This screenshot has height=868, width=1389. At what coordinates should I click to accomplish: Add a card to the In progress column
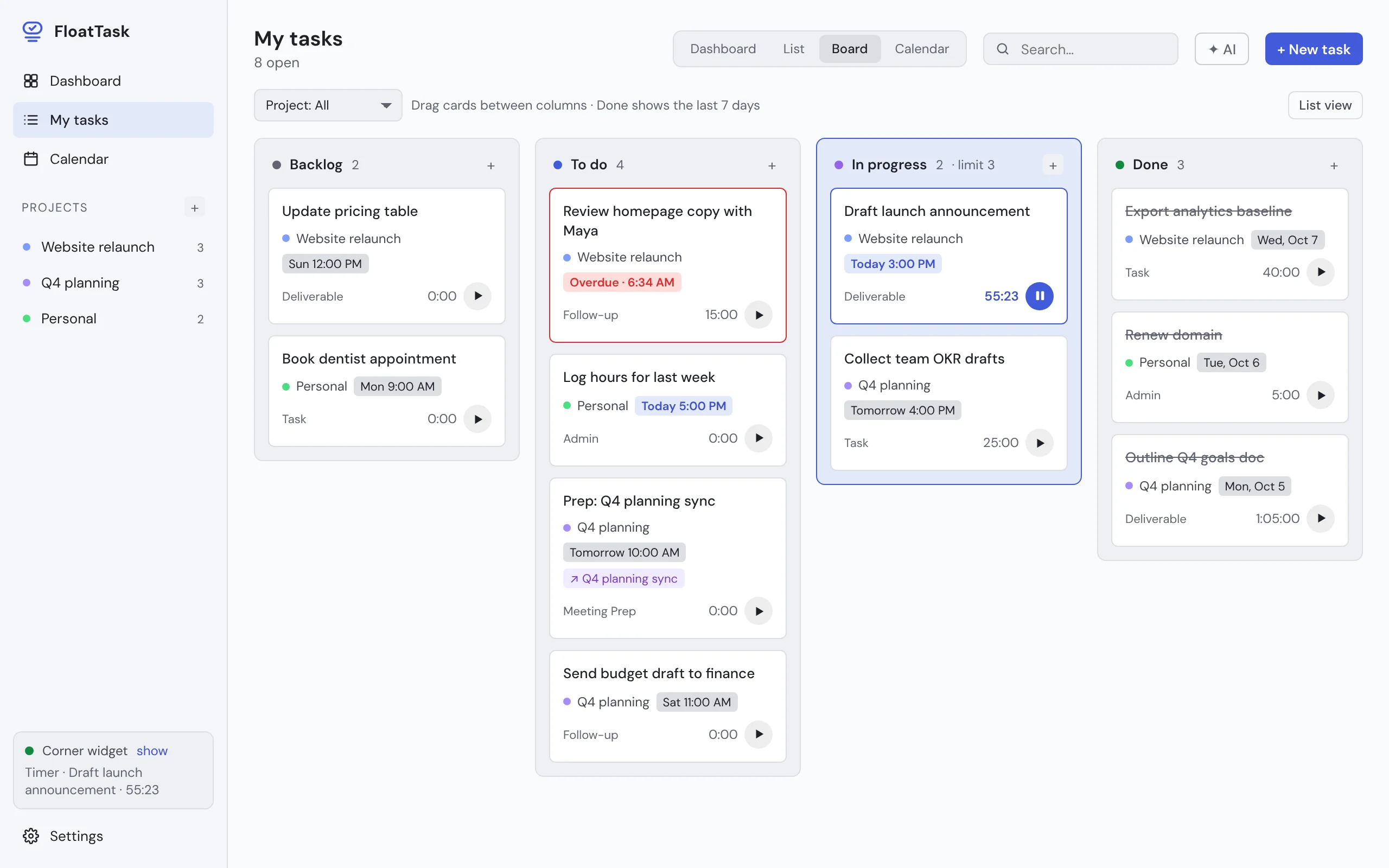[1053, 165]
